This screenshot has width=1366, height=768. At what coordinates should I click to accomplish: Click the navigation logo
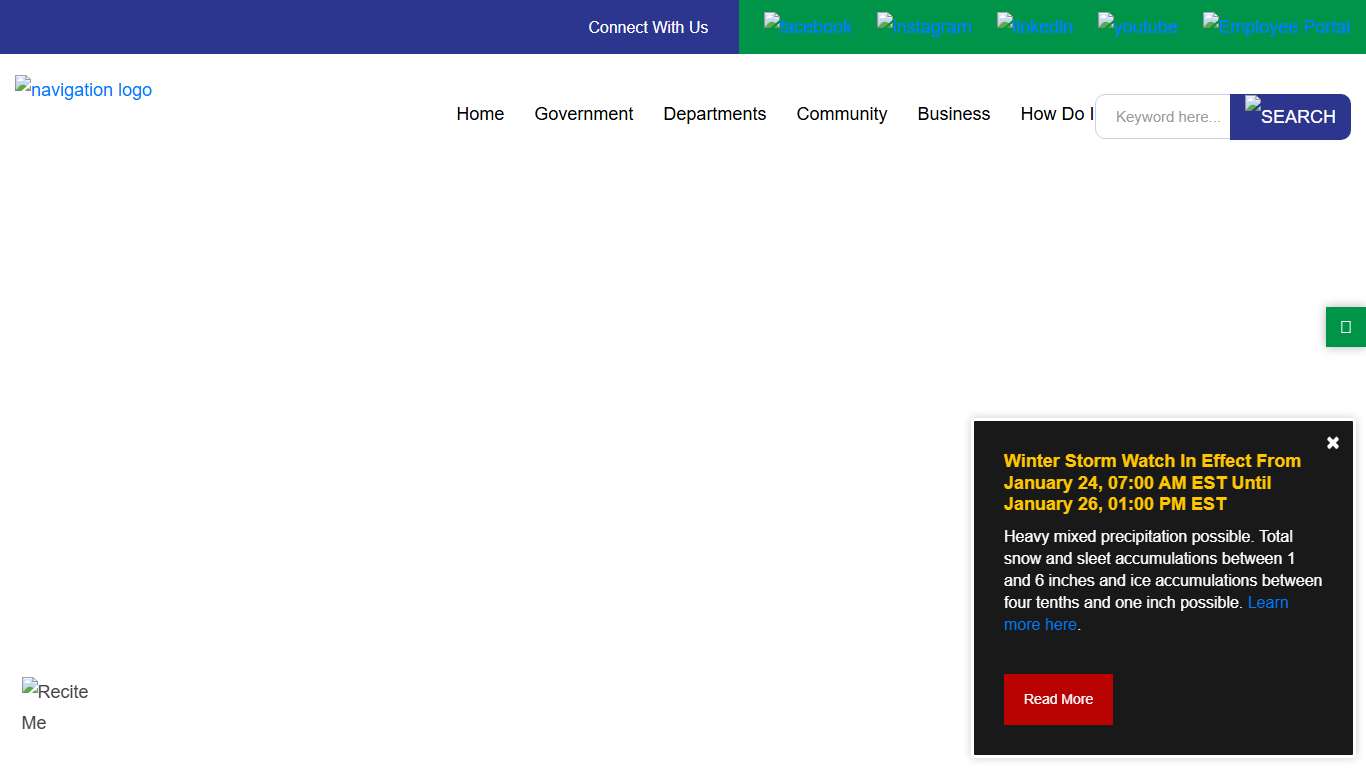(x=84, y=90)
